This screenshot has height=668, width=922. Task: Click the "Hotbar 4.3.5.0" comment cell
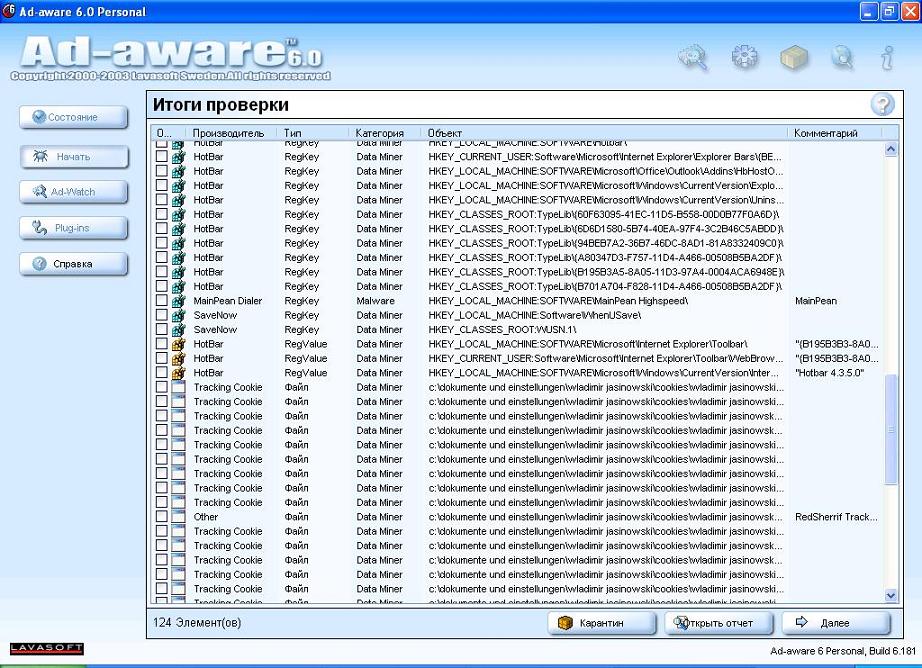pos(829,373)
